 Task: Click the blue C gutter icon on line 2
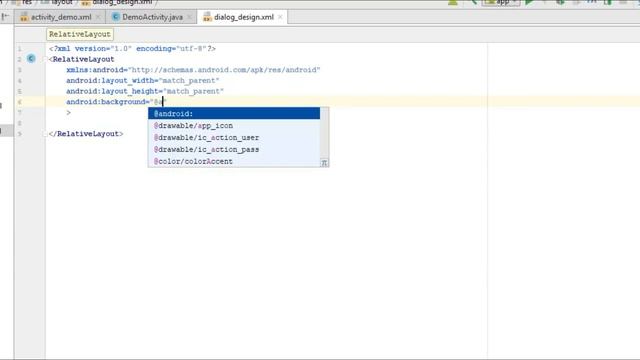point(31,59)
